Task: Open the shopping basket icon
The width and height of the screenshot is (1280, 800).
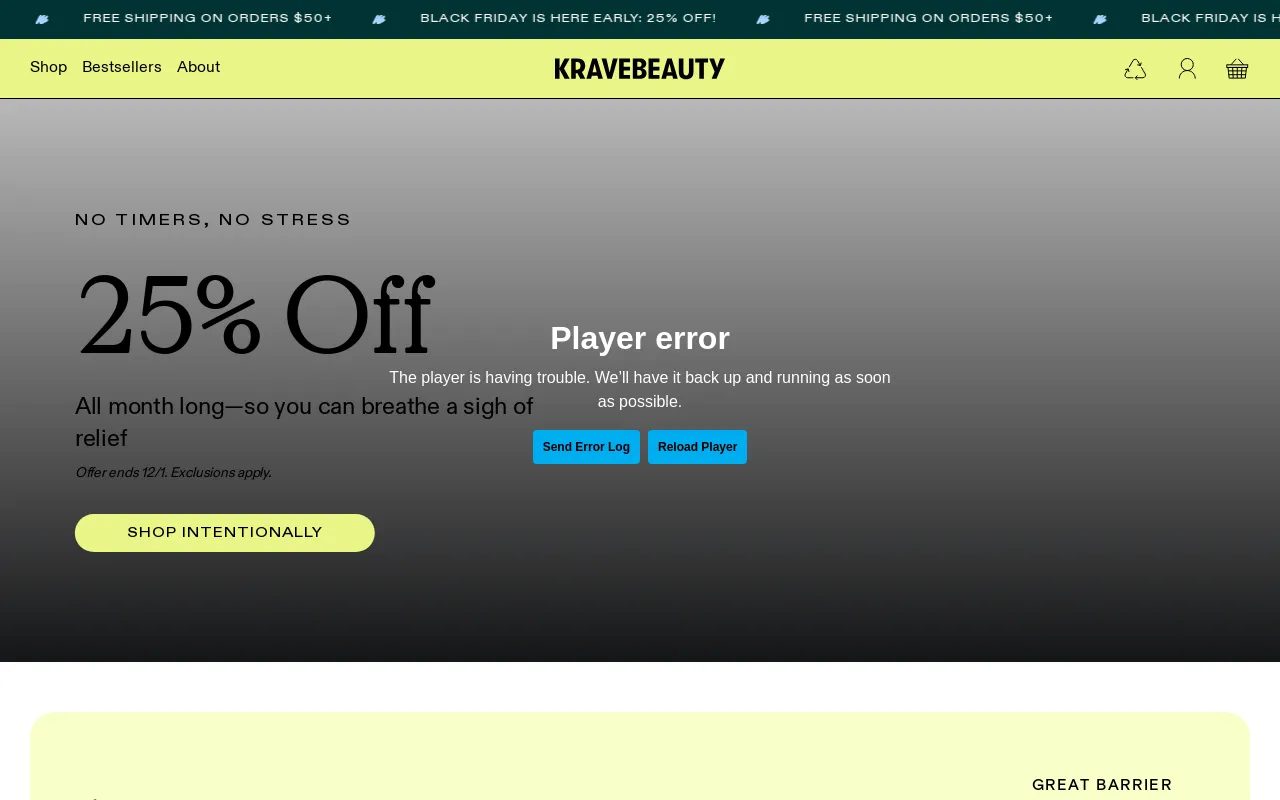Action: [x=1236, y=68]
